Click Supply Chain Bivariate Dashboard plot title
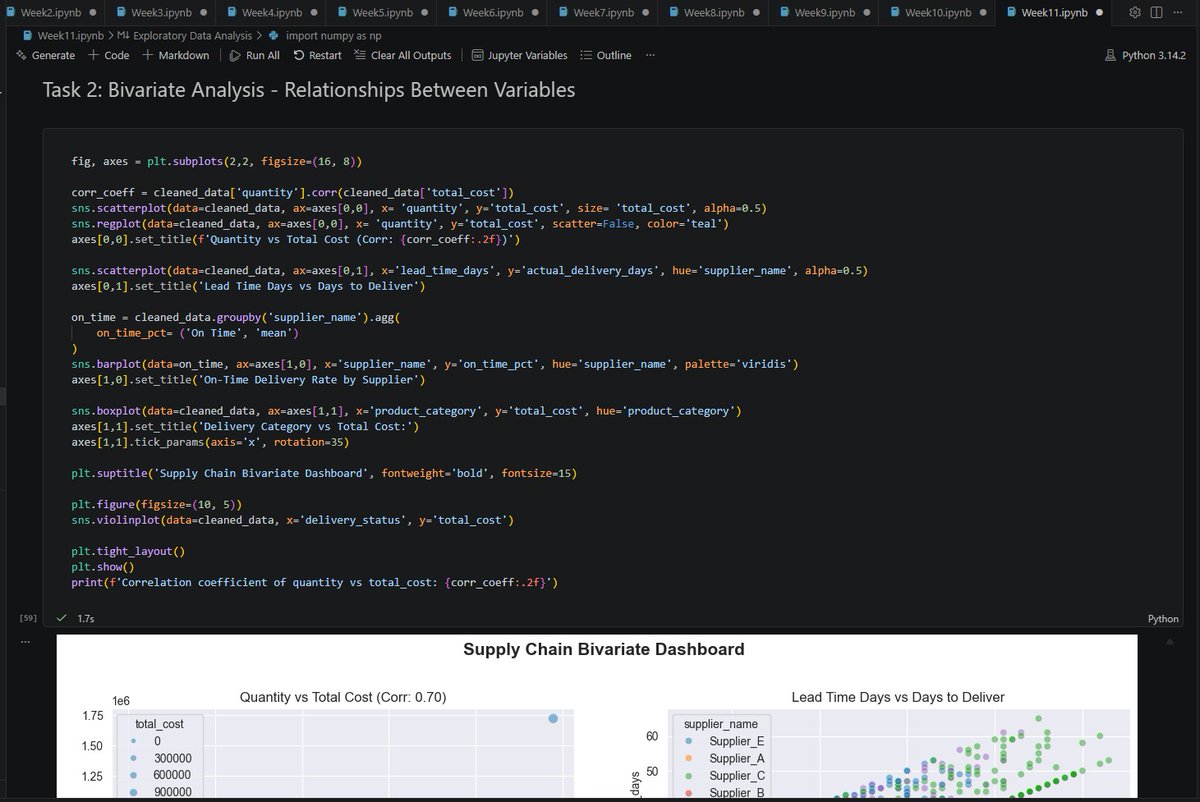 pos(604,650)
